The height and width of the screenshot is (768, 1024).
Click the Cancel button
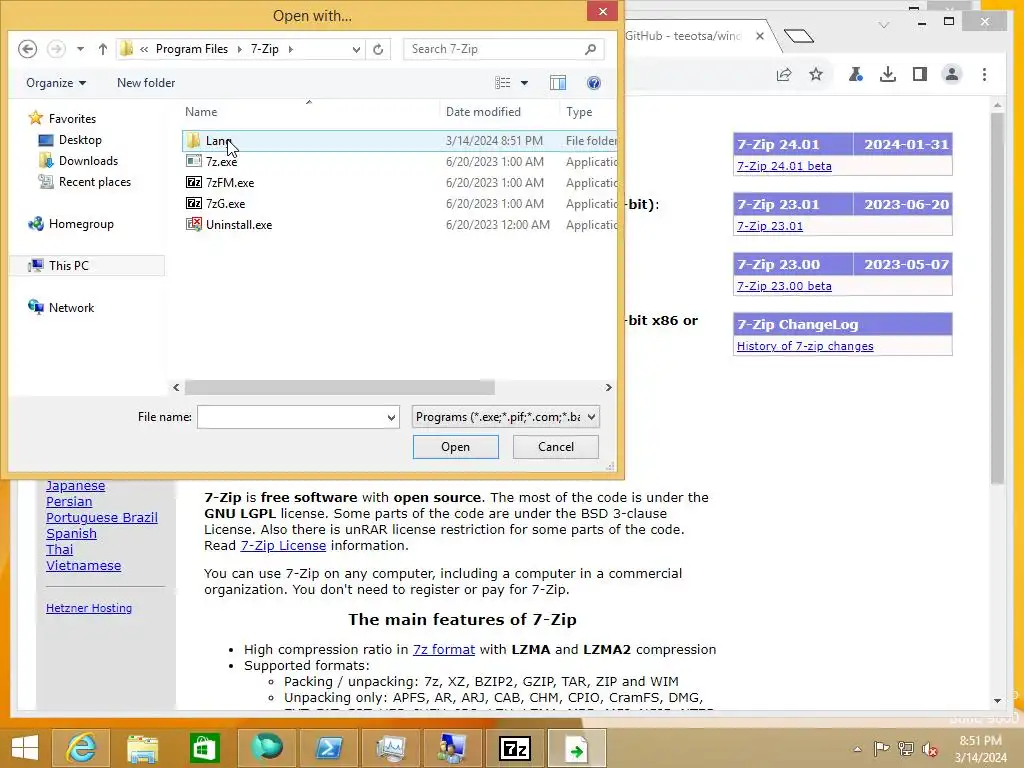(x=556, y=447)
